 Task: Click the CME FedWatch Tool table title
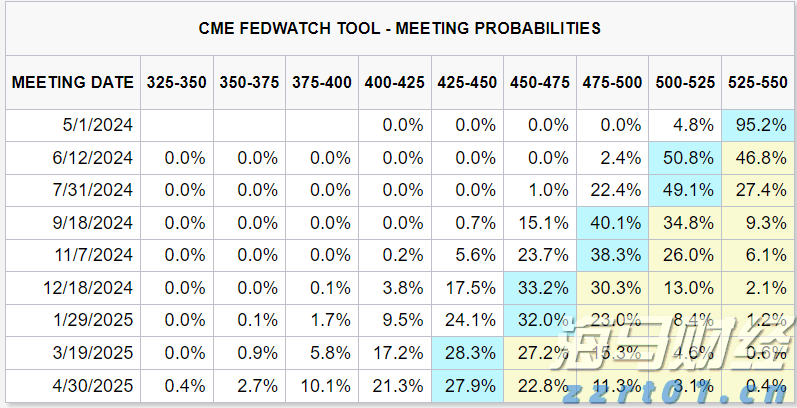pos(398,28)
